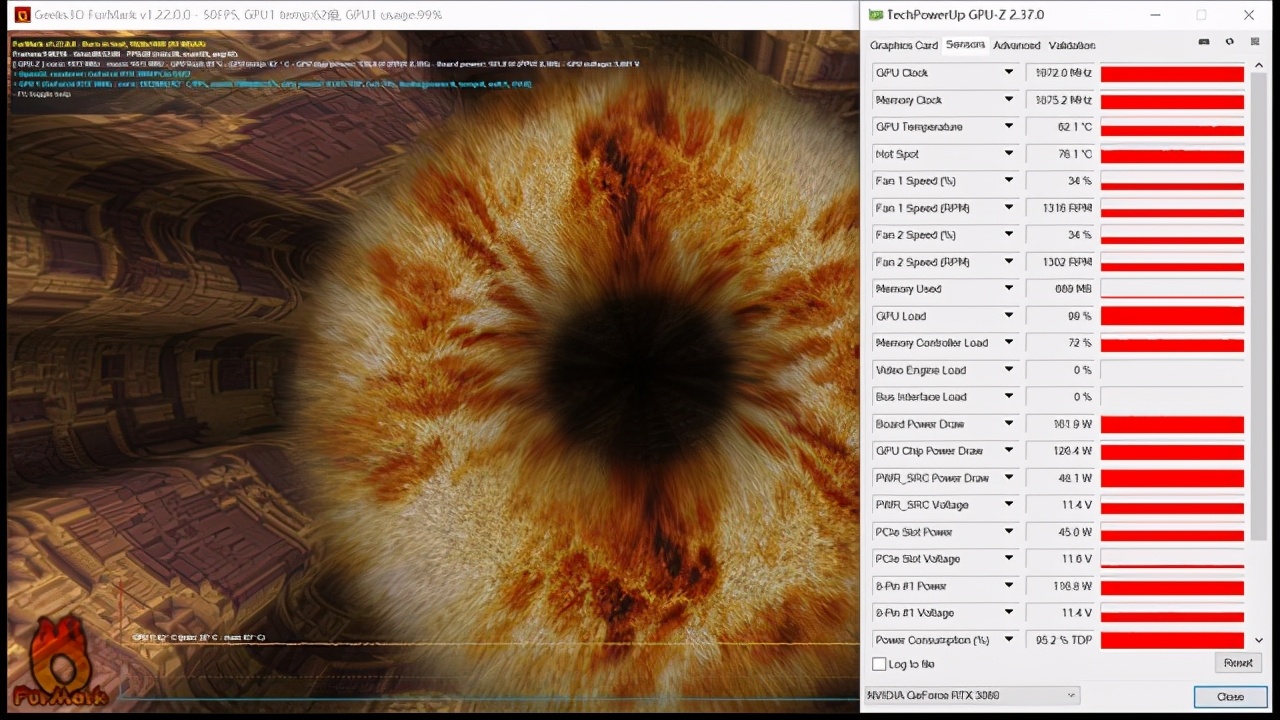The height and width of the screenshot is (720, 1280).
Task: Open the Bus Interface Load dropdown
Action: [1009, 397]
